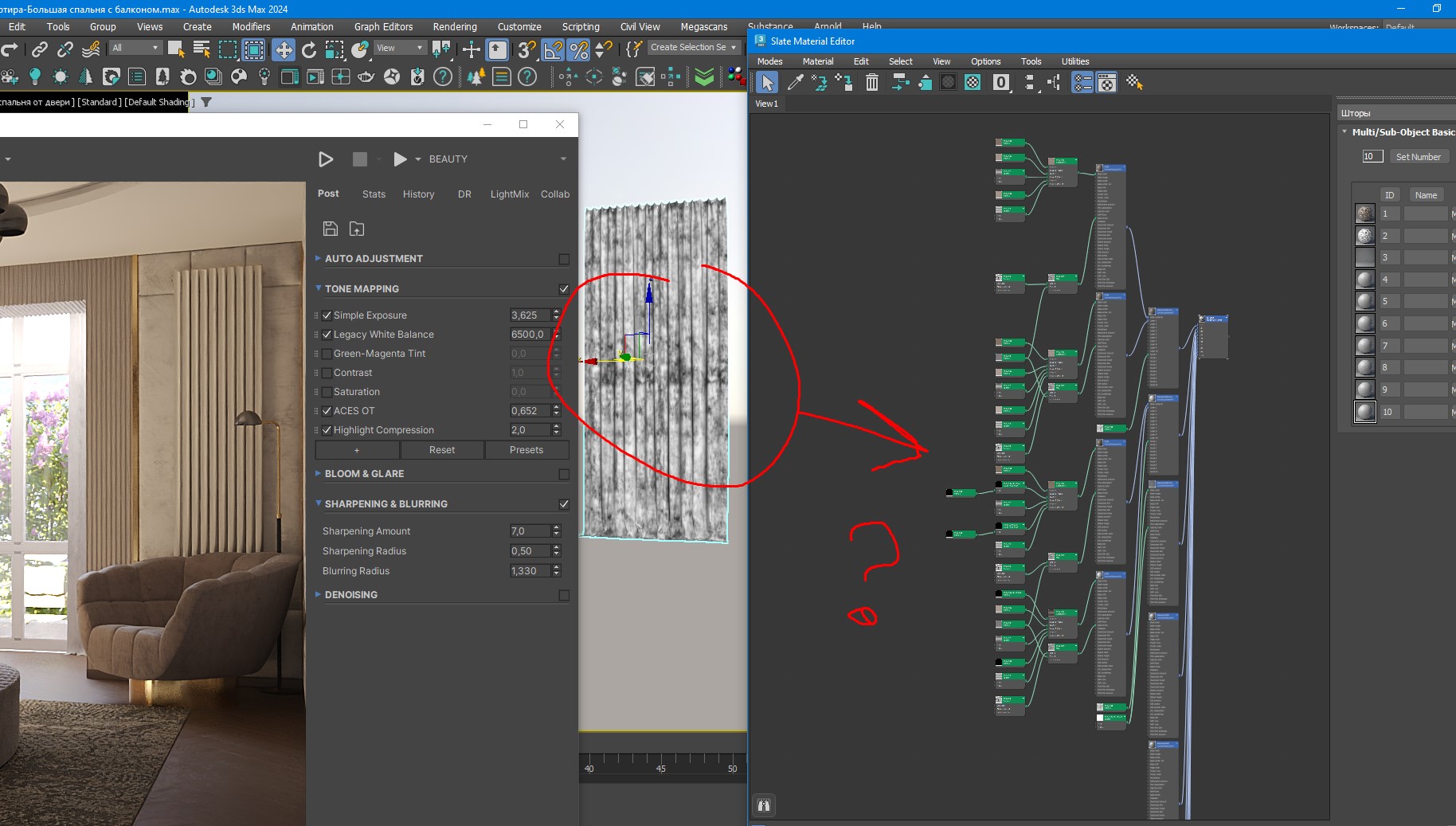Screen dimensions: 1456x826
Task: Open the View reference coordinate dropdown
Action: click(400, 48)
